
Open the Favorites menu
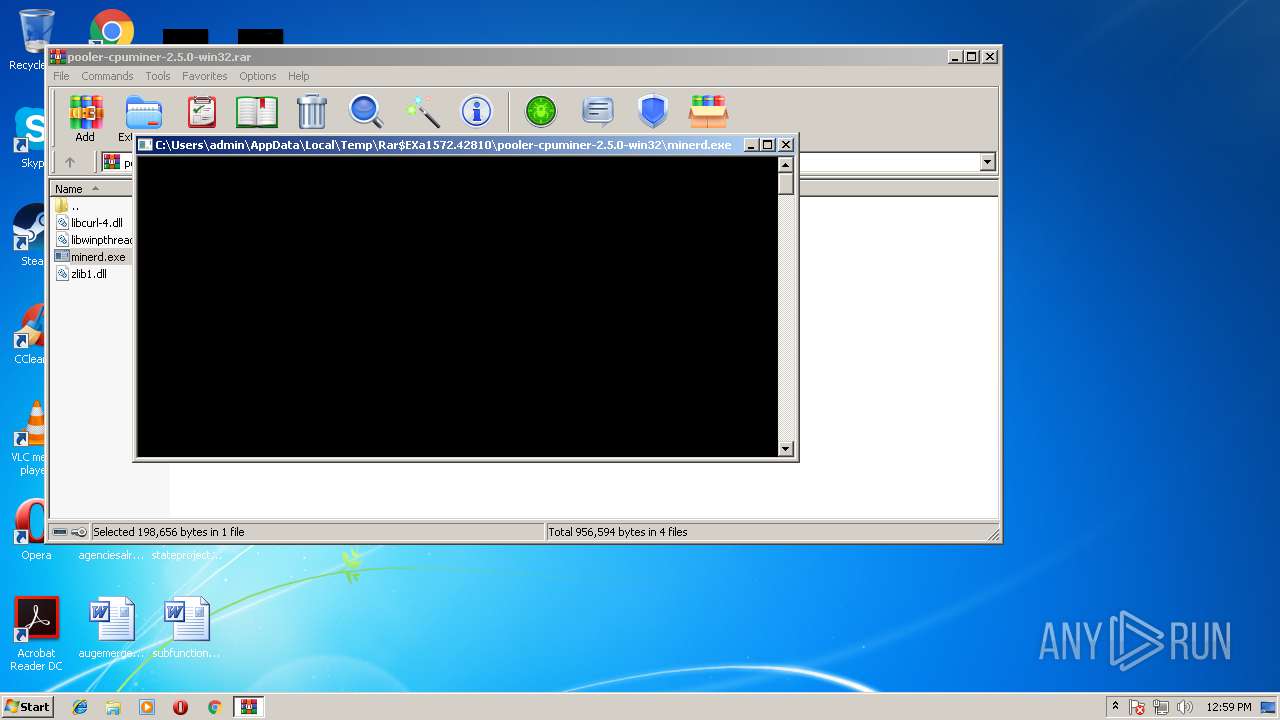pos(204,76)
